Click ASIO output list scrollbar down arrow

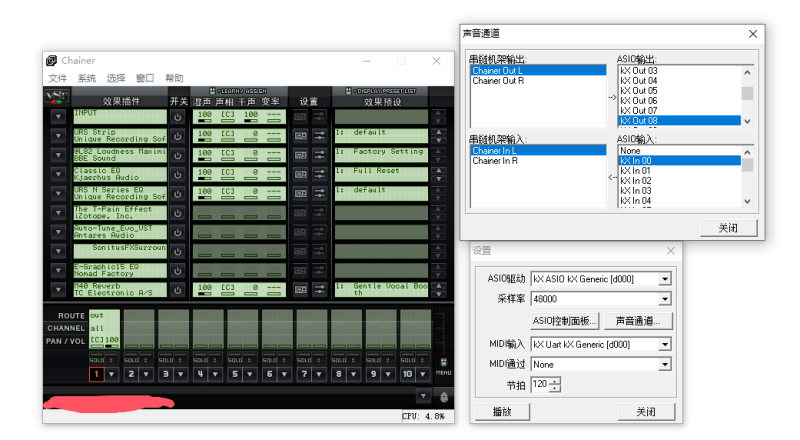(x=747, y=121)
